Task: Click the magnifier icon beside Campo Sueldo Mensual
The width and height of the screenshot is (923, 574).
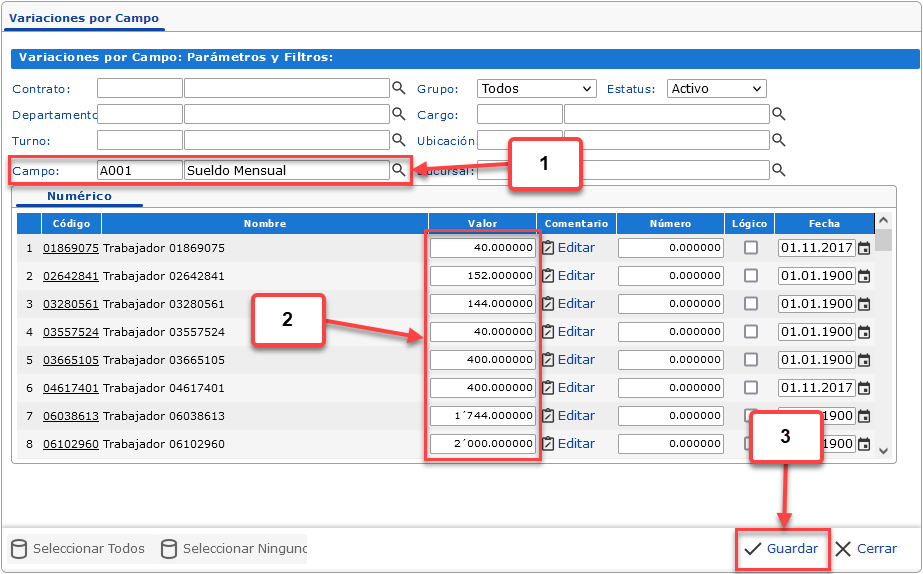Action: [x=398, y=171]
